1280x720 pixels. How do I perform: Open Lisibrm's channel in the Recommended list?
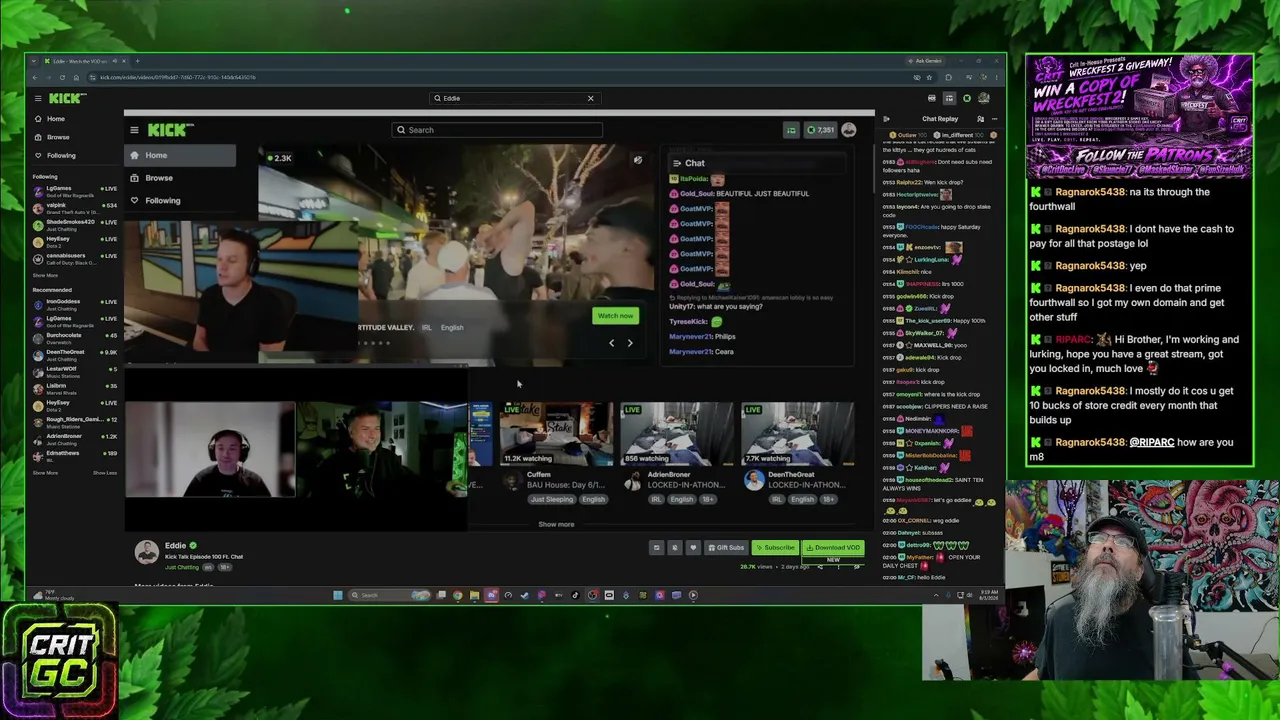click(x=75, y=388)
